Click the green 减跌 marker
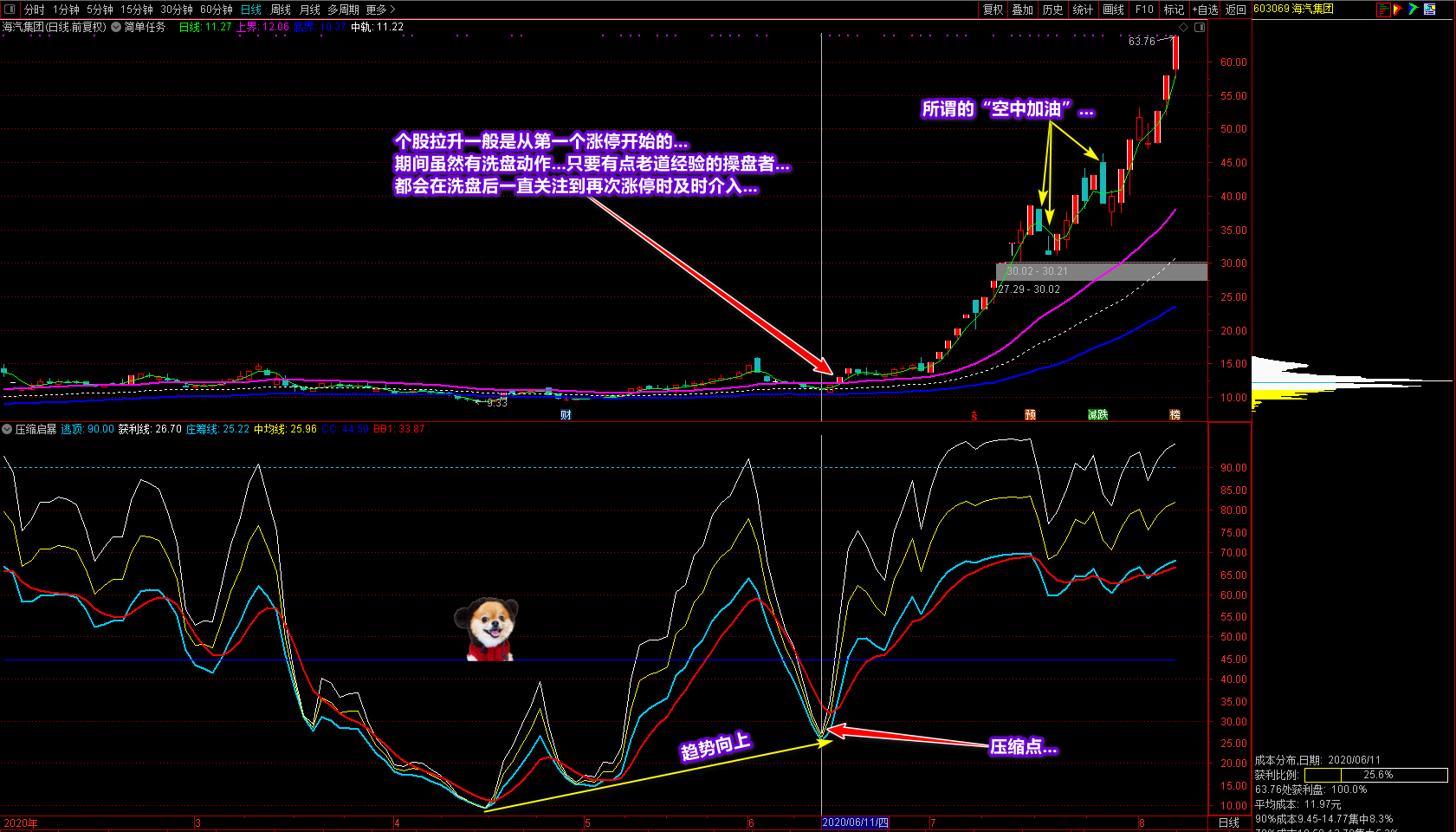1456x832 pixels. (1098, 415)
